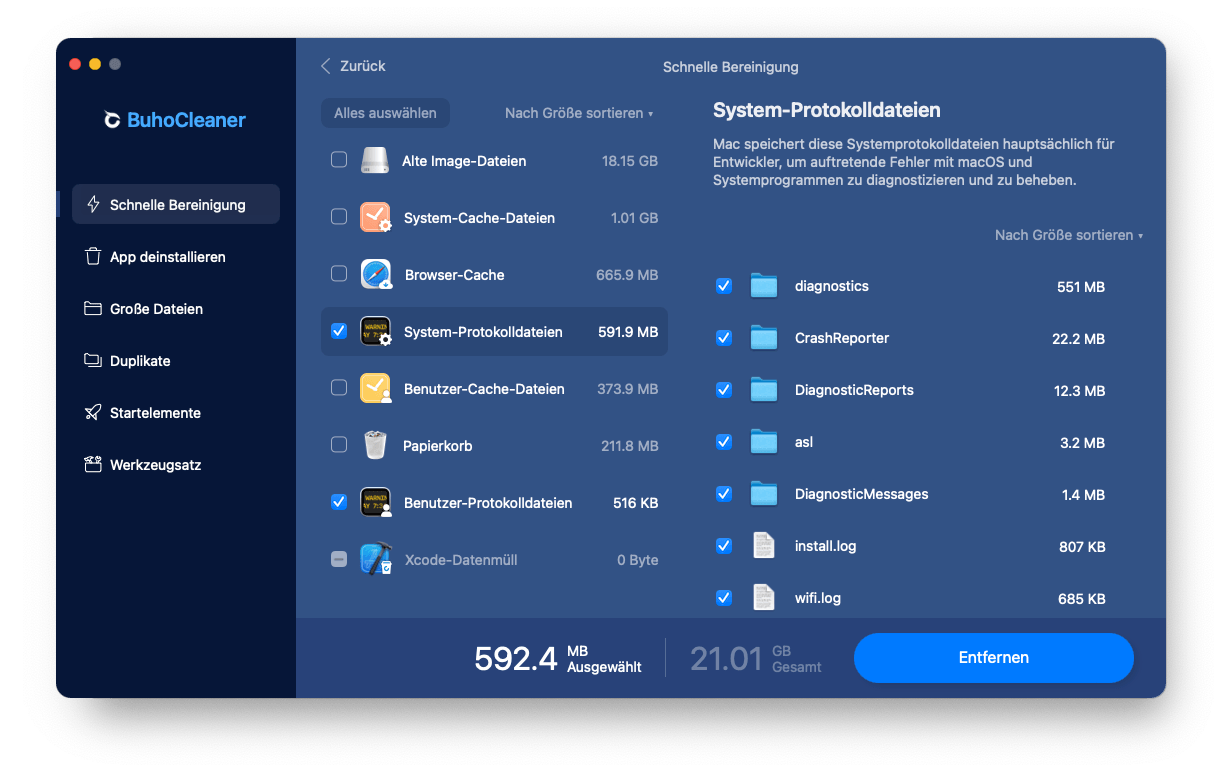Screen dimensions: 1222x772
Task: Click the Papierkorb trash can icon
Action: (375, 445)
